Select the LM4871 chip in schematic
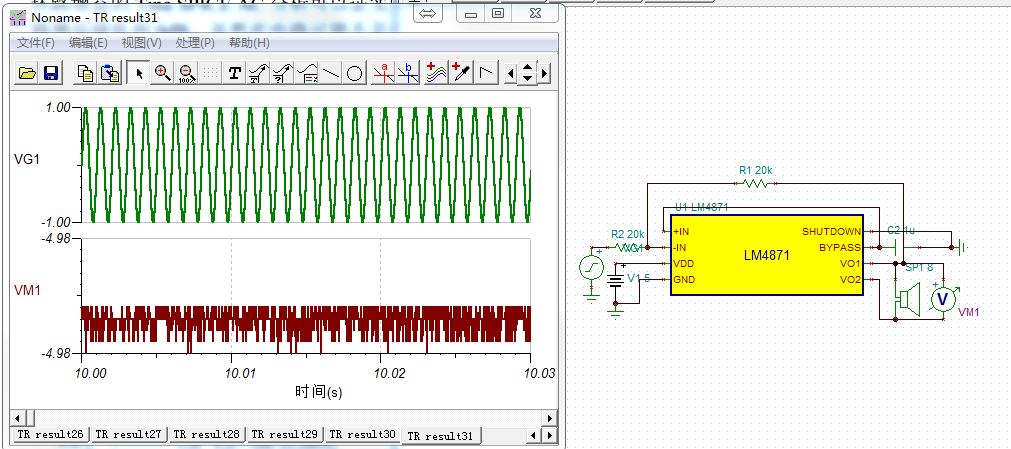 (x=767, y=255)
